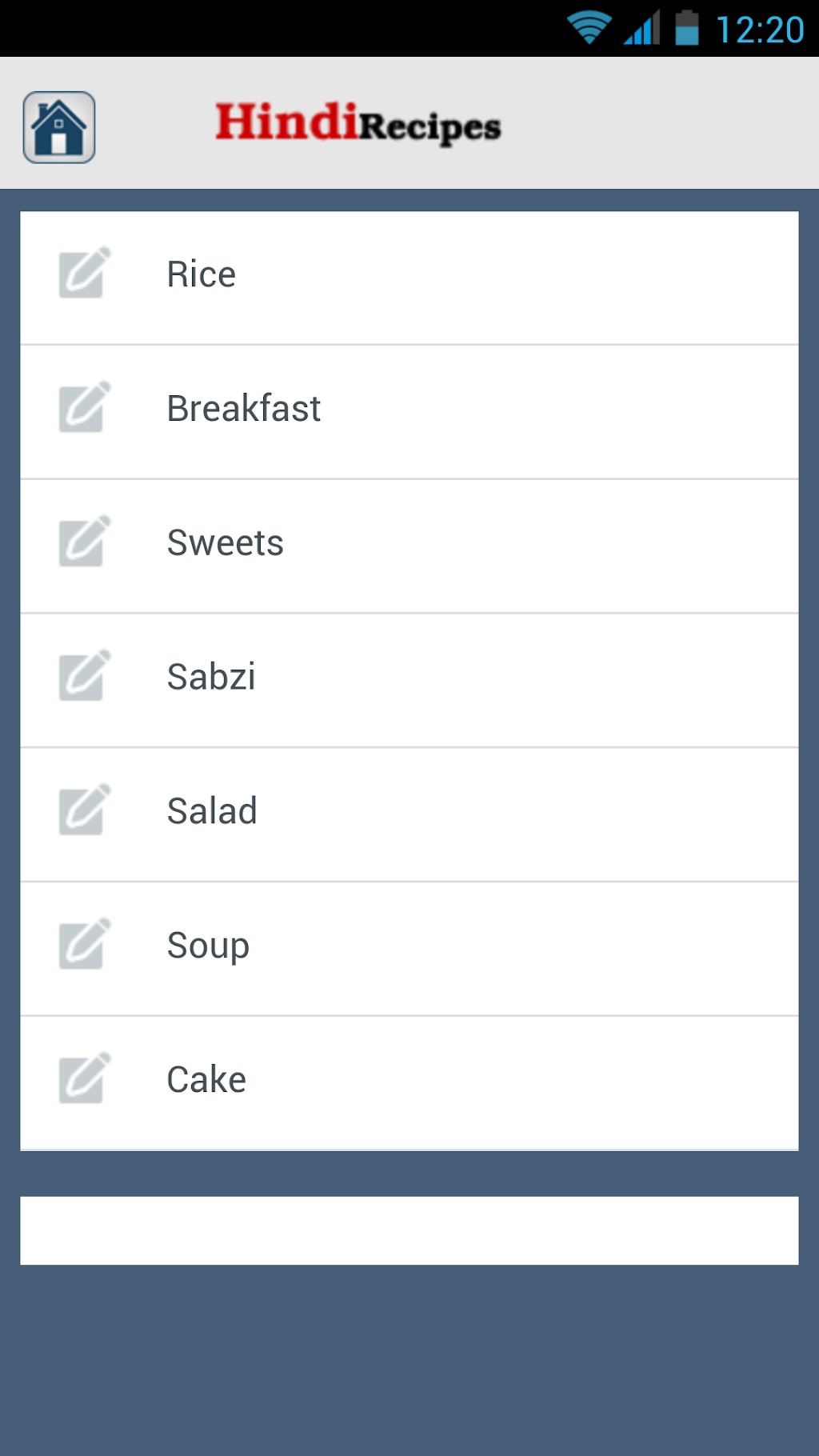Go to the Salad category

212,811
